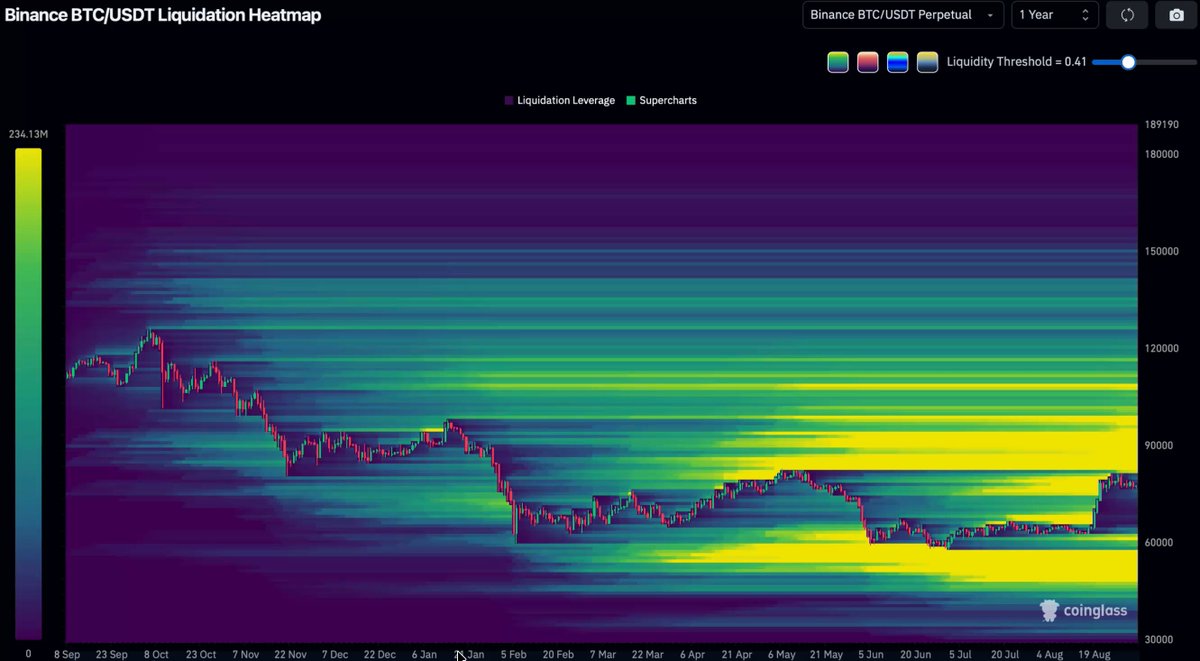
Task: Open the Binance BTC/USDT Perpetual pair dropdown
Action: 903,15
